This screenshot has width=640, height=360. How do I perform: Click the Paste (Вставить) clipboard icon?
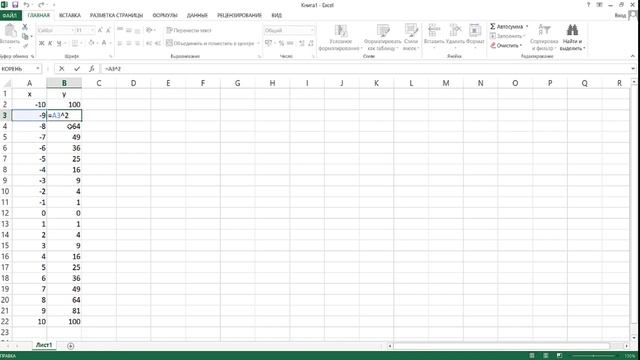(10, 31)
